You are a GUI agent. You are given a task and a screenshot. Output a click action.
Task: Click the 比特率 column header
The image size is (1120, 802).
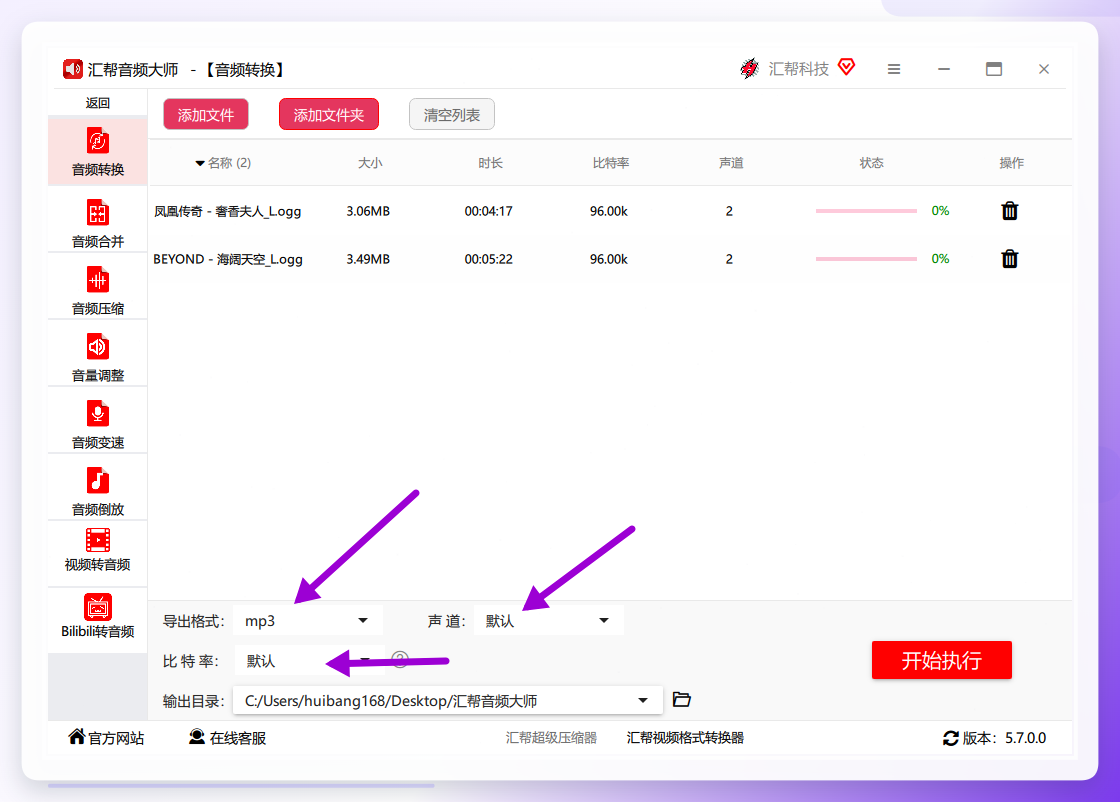(x=611, y=163)
